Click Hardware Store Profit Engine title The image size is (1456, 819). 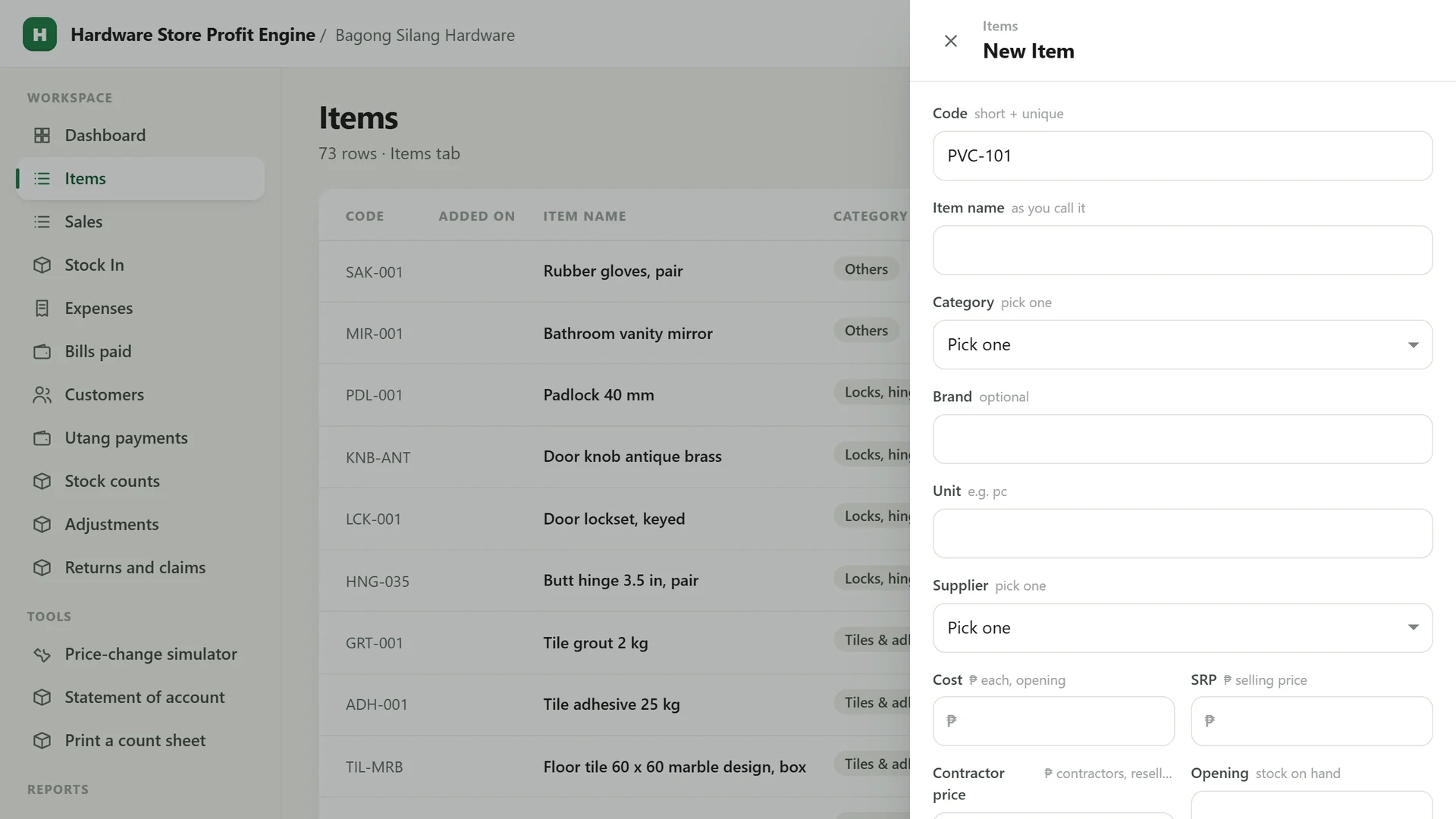coord(193,35)
